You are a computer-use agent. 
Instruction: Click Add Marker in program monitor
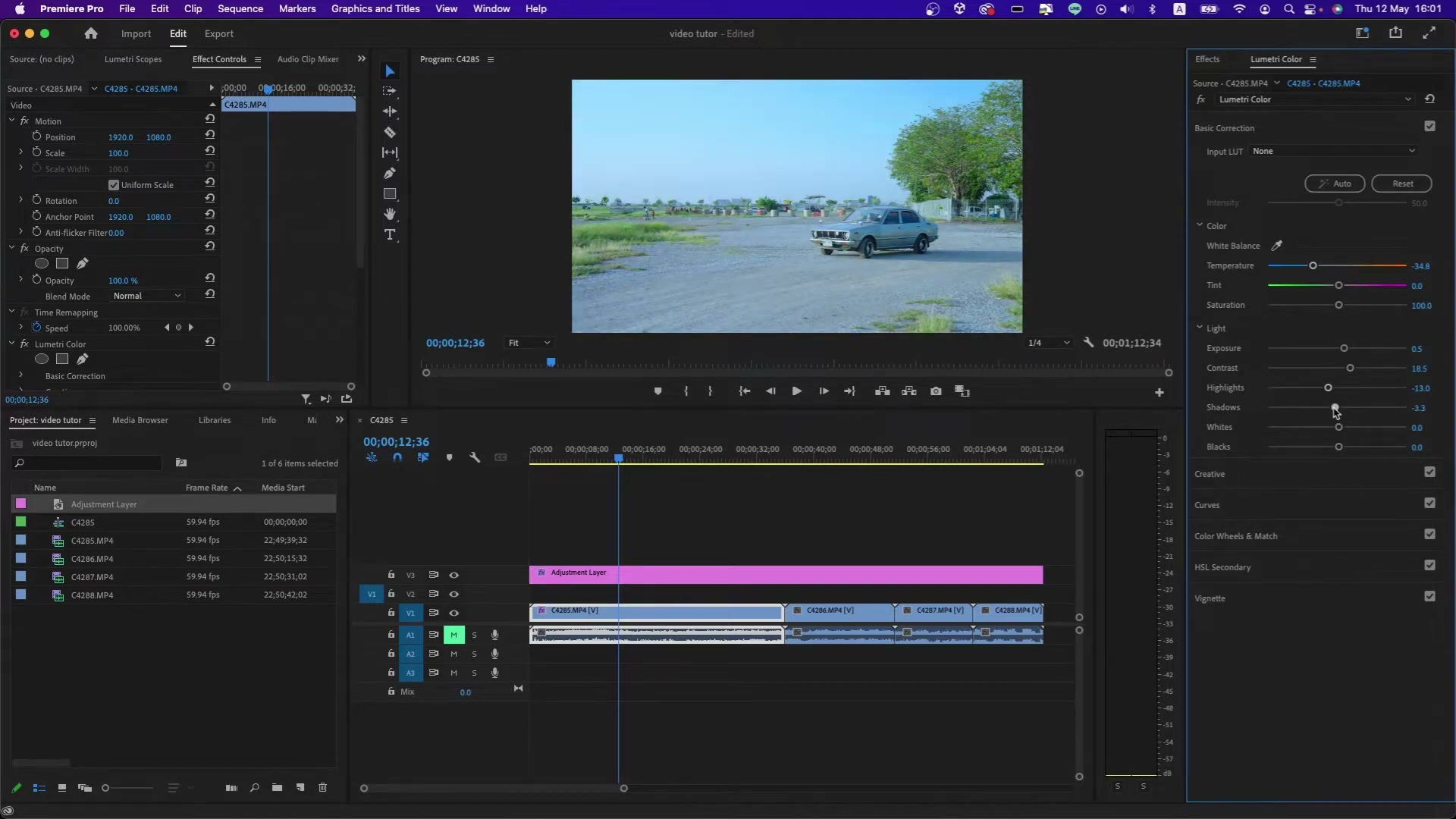[x=657, y=391]
